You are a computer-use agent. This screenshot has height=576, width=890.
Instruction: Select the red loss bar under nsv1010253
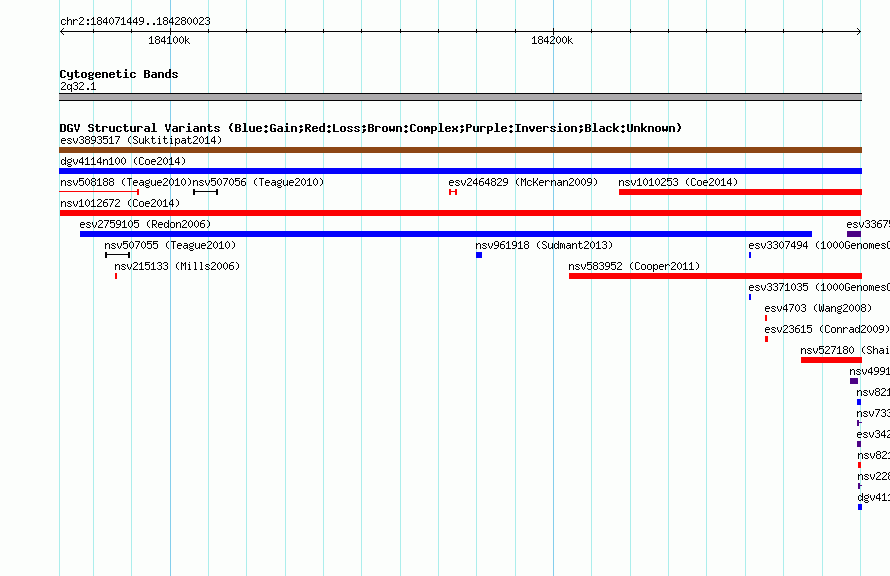tap(740, 192)
